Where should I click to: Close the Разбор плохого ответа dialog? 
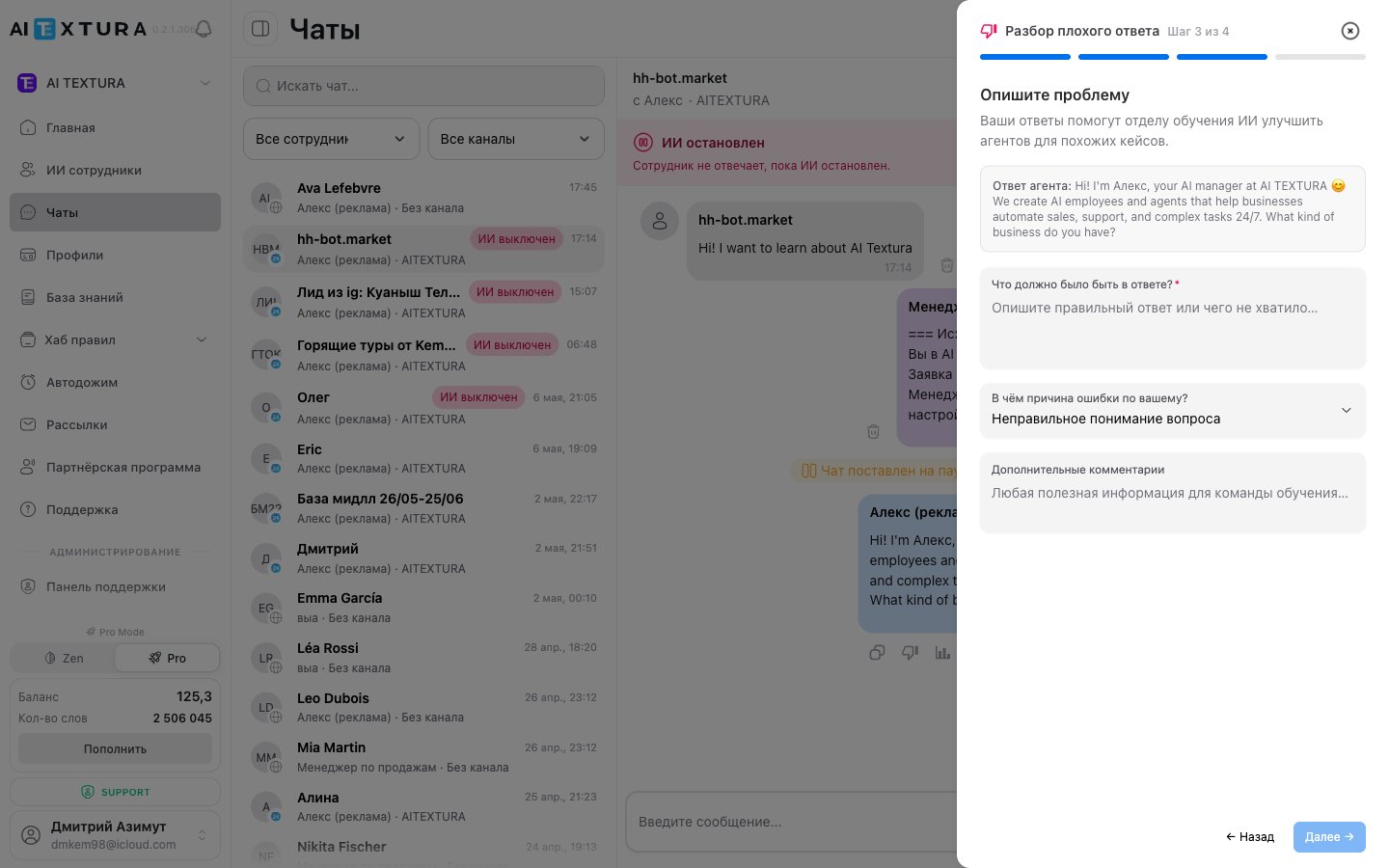pos(1350,31)
